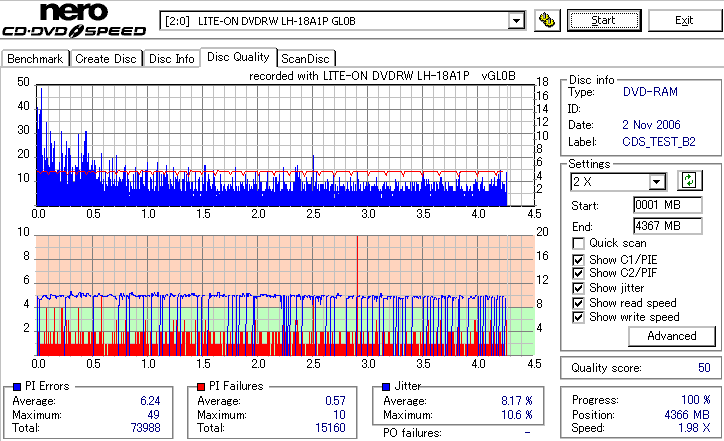Click the Exit button

(684, 21)
